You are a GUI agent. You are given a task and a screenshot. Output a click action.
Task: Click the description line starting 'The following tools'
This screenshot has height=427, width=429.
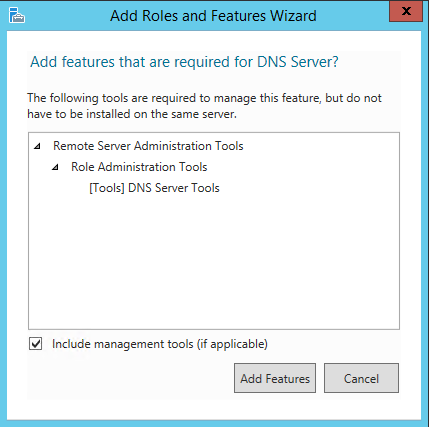[x=204, y=98]
